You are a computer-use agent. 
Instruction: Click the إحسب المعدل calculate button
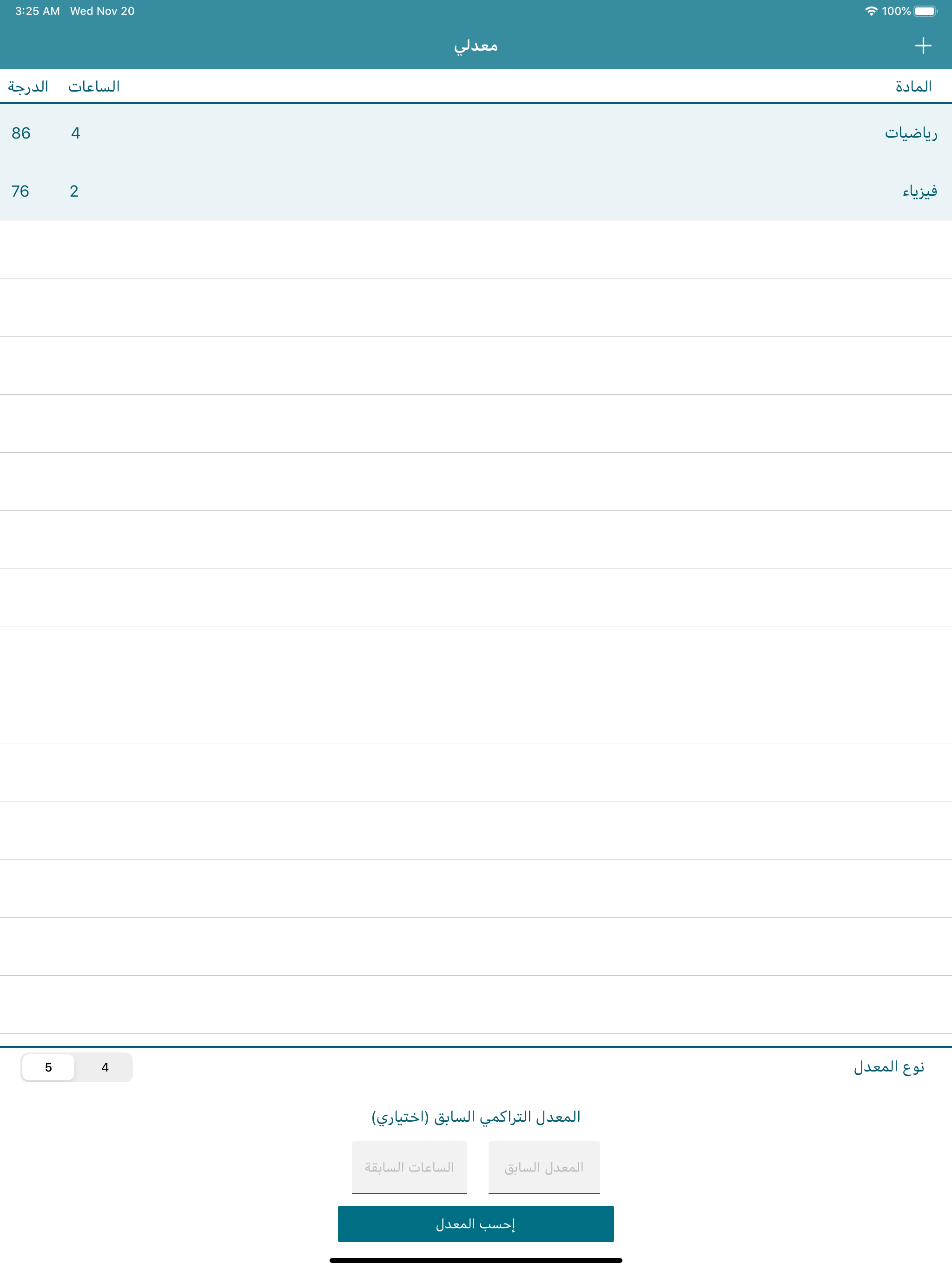[476, 1224]
